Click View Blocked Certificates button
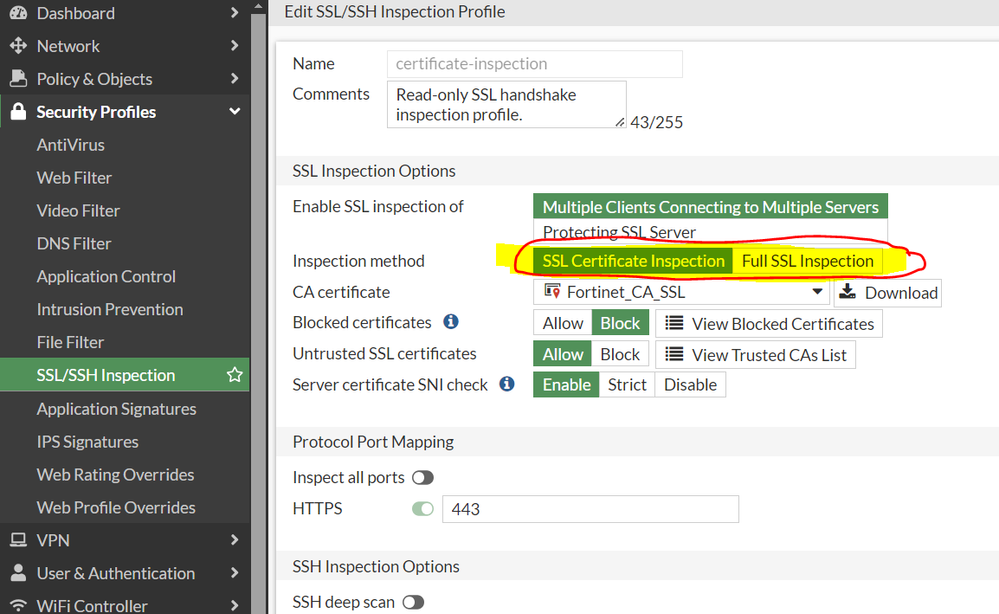The height and width of the screenshot is (614, 999). pos(769,324)
